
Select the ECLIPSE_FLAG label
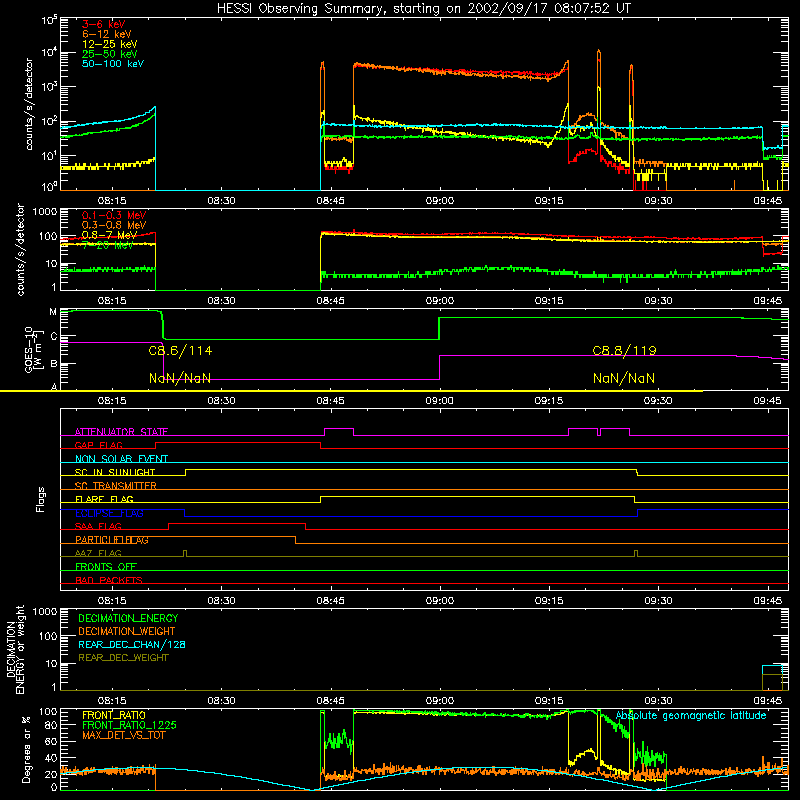[x=109, y=513]
